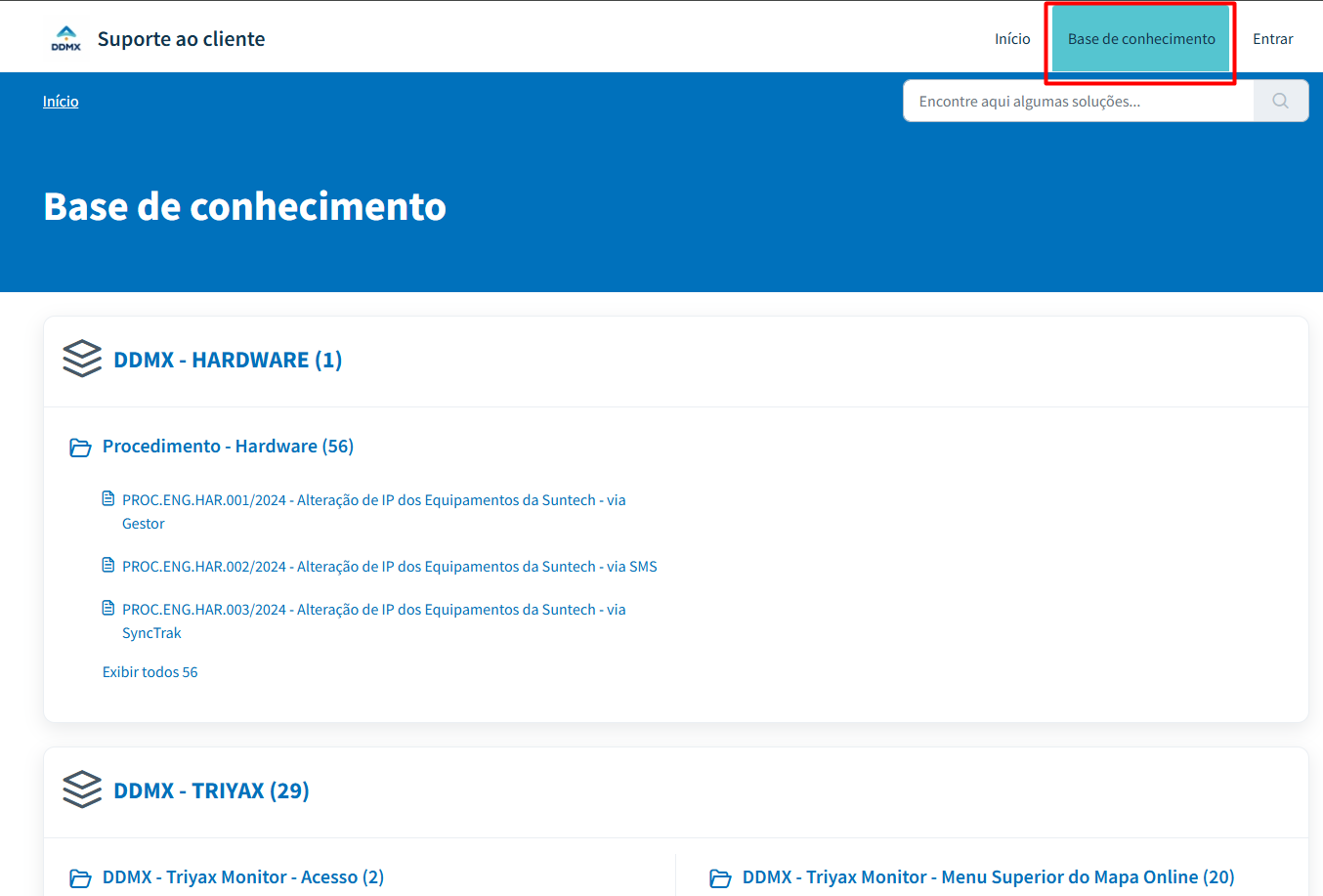Image resolution: width=1323 pixels, height=896 pixels.
Task: Open the Procedimento - Hardware (56) folder
Action: pos(228,447)
